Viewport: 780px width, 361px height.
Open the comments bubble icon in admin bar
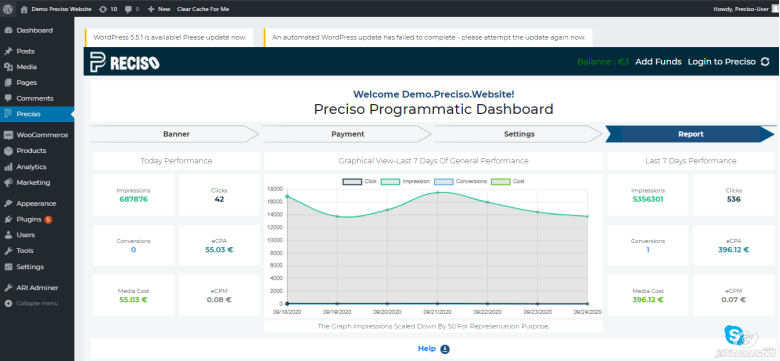(x=128, y=9)
